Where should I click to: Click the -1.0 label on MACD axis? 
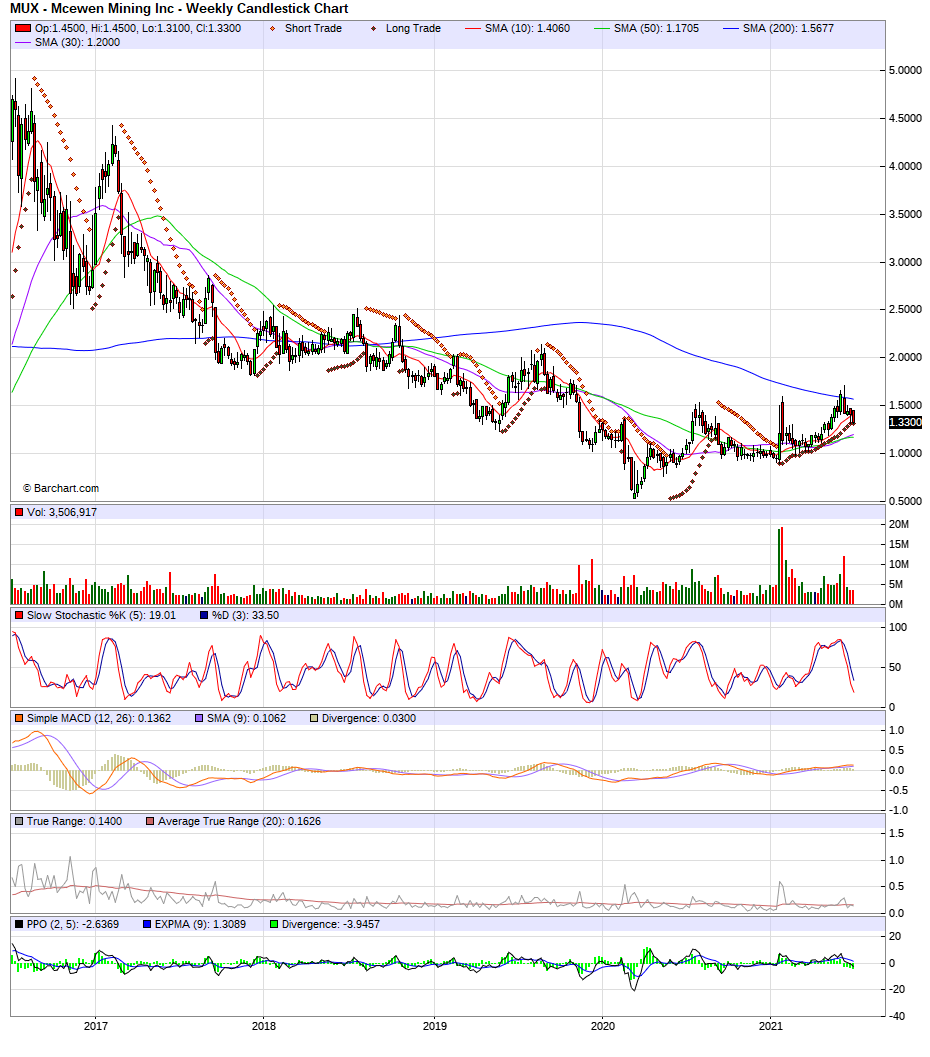pyautogui.click(x=896, y=810)
